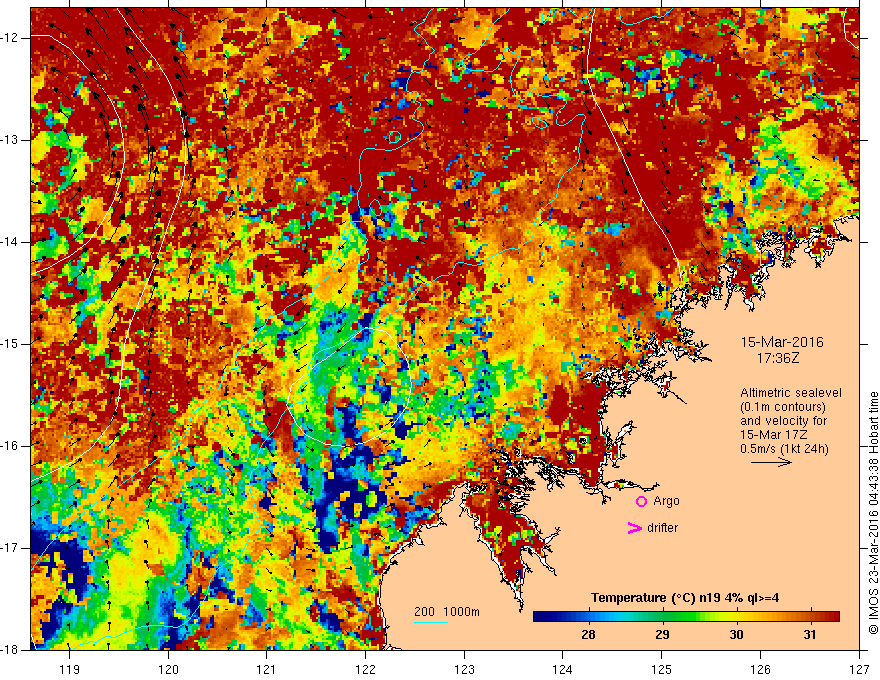Click longitude axis label '126'
This screenshot has width=880, height=680.
(x=760, y=670)
